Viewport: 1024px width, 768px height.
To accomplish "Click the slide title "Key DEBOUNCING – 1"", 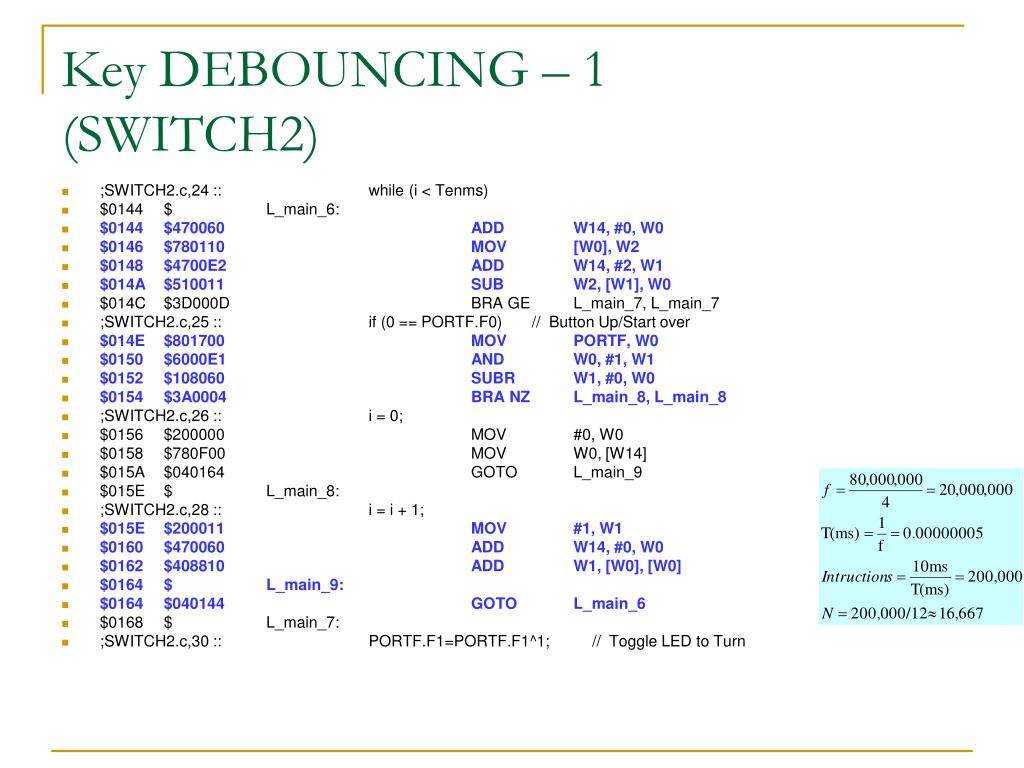I will pos(333,71).
